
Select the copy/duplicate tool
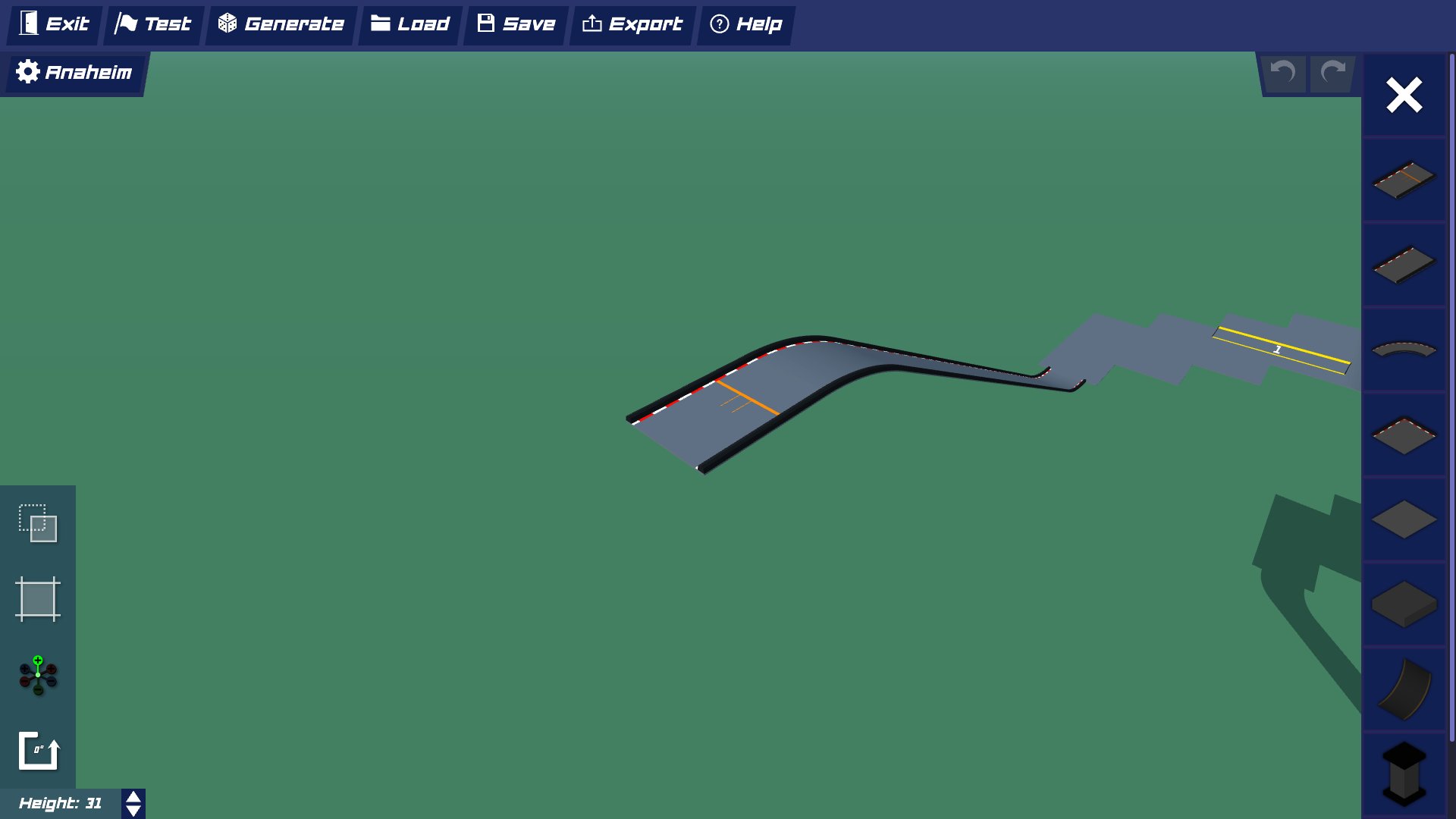coord(37,523)
